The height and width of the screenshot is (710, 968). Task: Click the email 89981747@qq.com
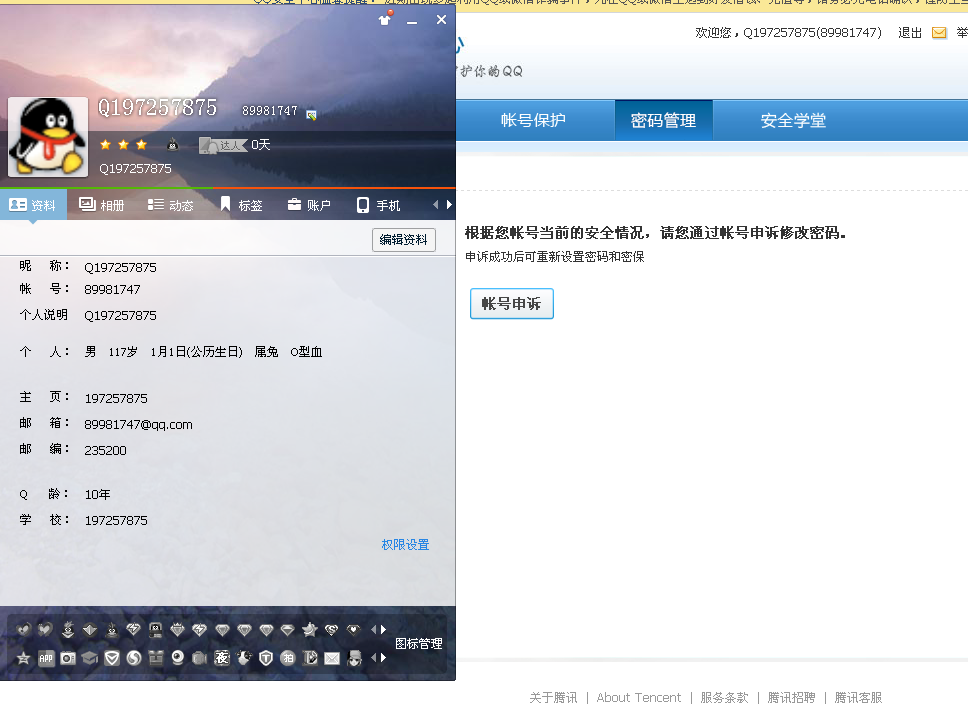point(138,425)
